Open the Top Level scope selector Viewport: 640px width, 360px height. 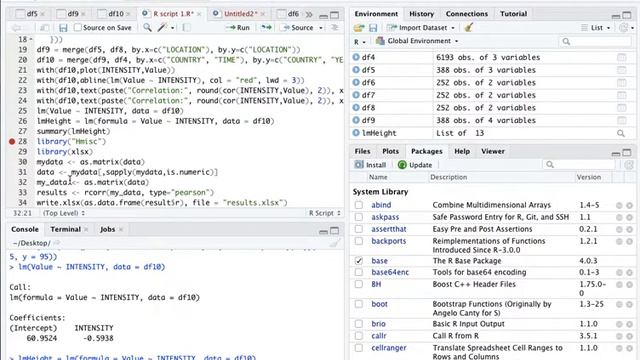tap(64, 213)
